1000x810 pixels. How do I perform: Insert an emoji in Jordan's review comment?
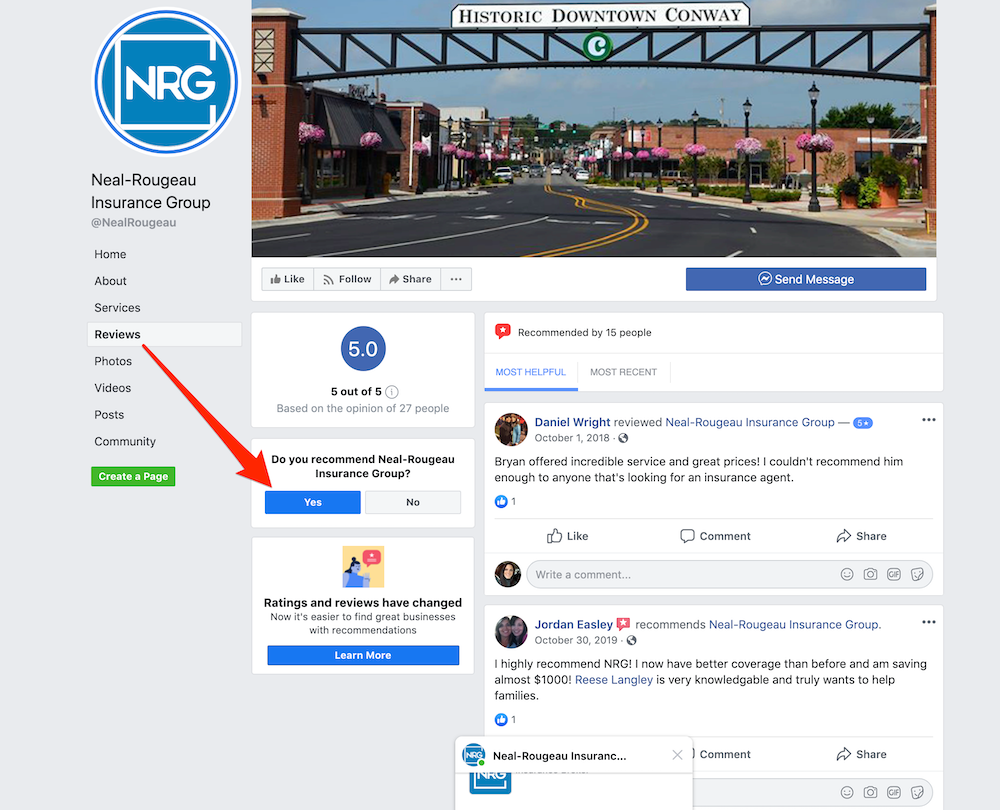click(847, 793)
